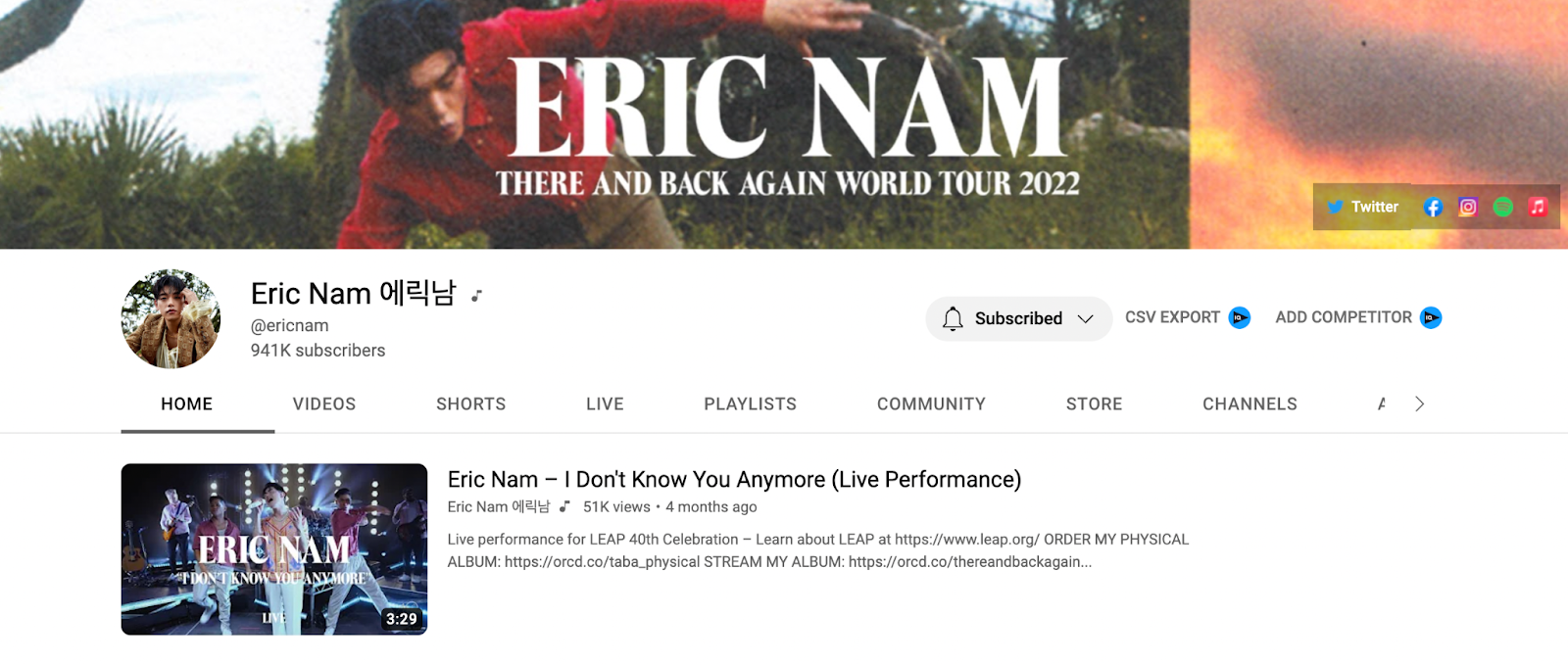Click the Eric Nam channel avatar
Image resolution: width=1568 pixels, height=665 pixels.
pos(171,318)
